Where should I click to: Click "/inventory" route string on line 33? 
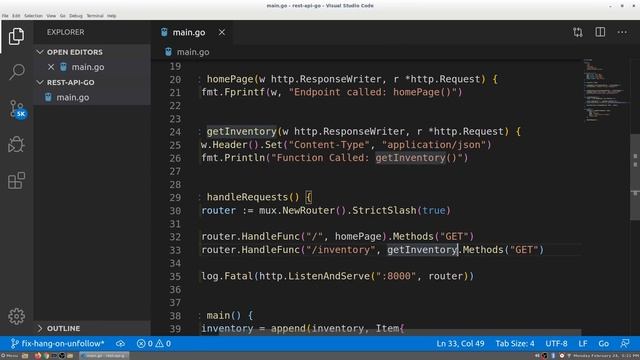(x=340, y=249)
